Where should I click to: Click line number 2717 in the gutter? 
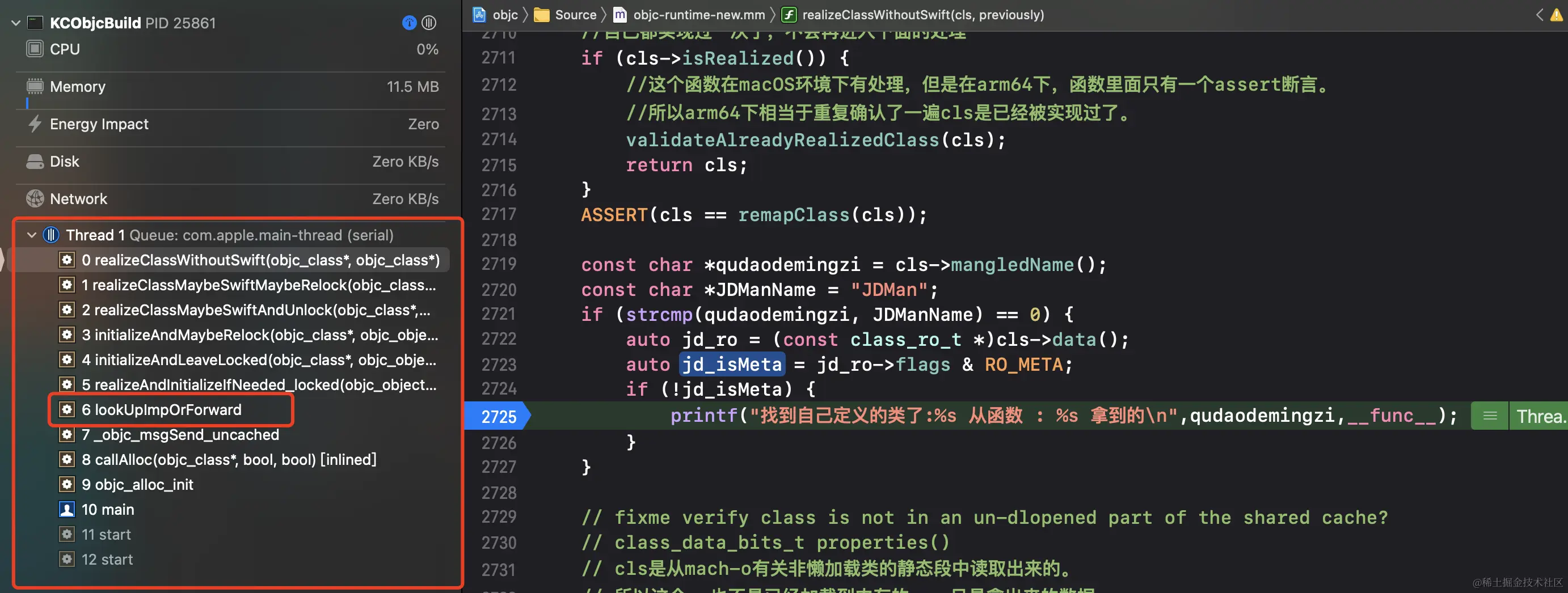[499, 214]
